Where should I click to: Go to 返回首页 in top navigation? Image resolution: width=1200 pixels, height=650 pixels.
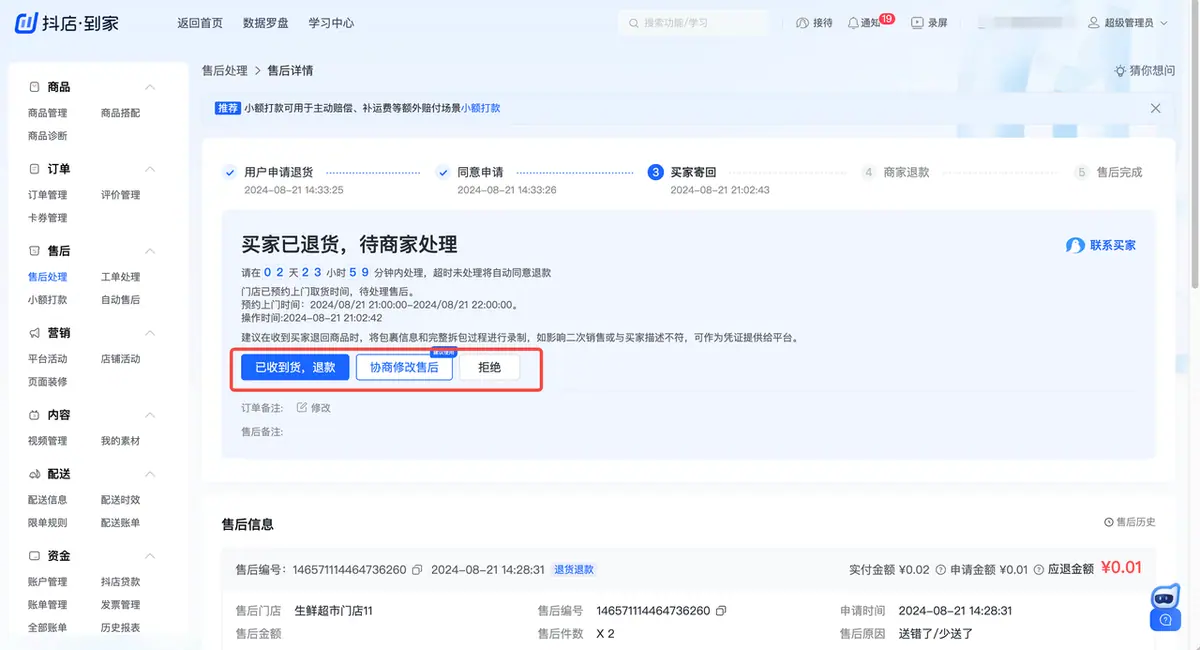pyautogui.click(x=200, y=23)
